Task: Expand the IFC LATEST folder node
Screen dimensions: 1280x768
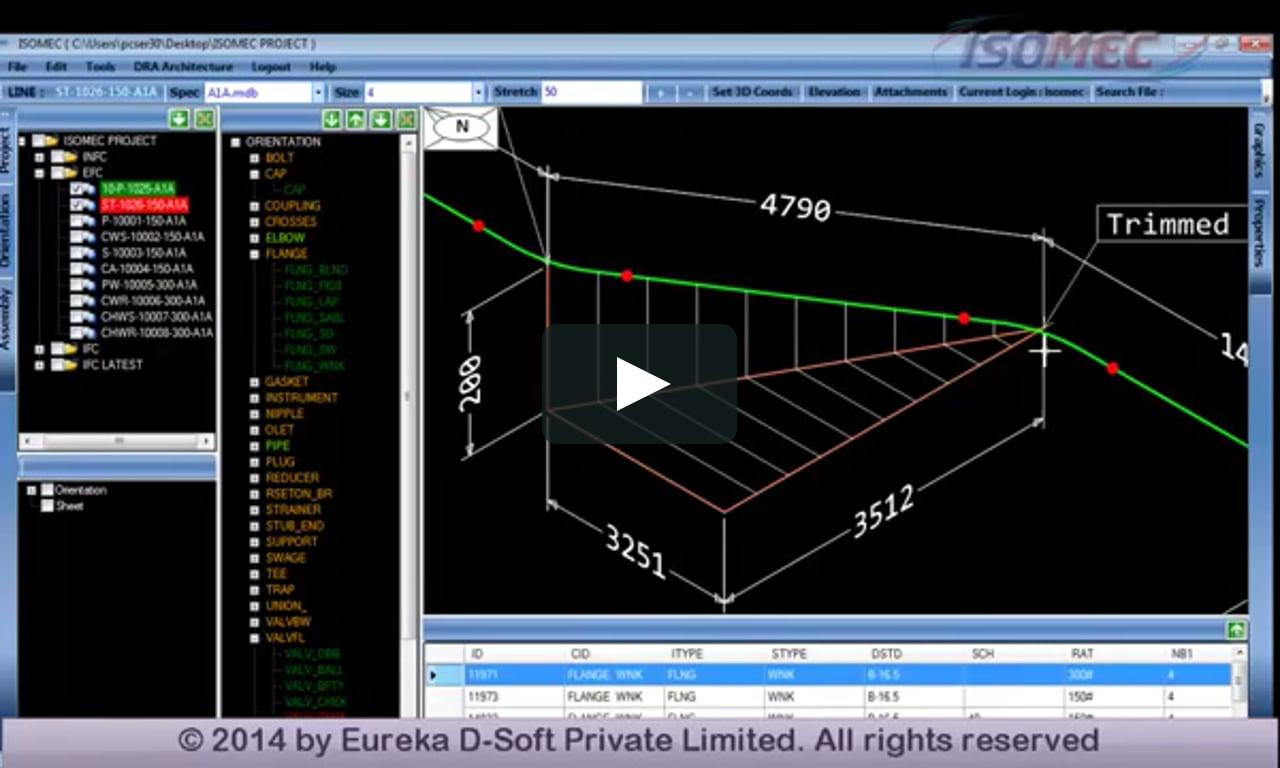Action: (39, 365)
